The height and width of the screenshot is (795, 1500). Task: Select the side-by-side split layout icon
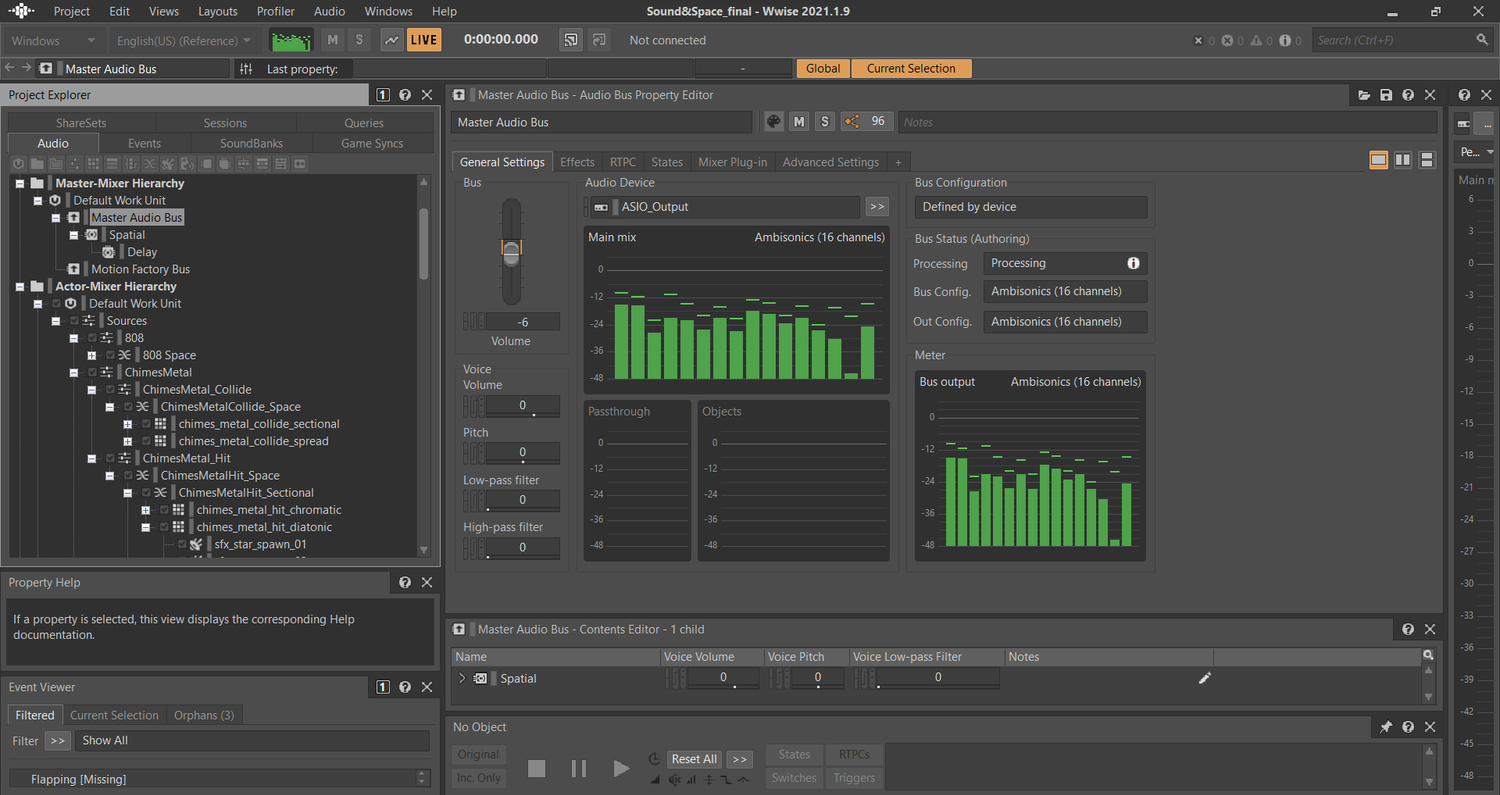(1403, 160)
